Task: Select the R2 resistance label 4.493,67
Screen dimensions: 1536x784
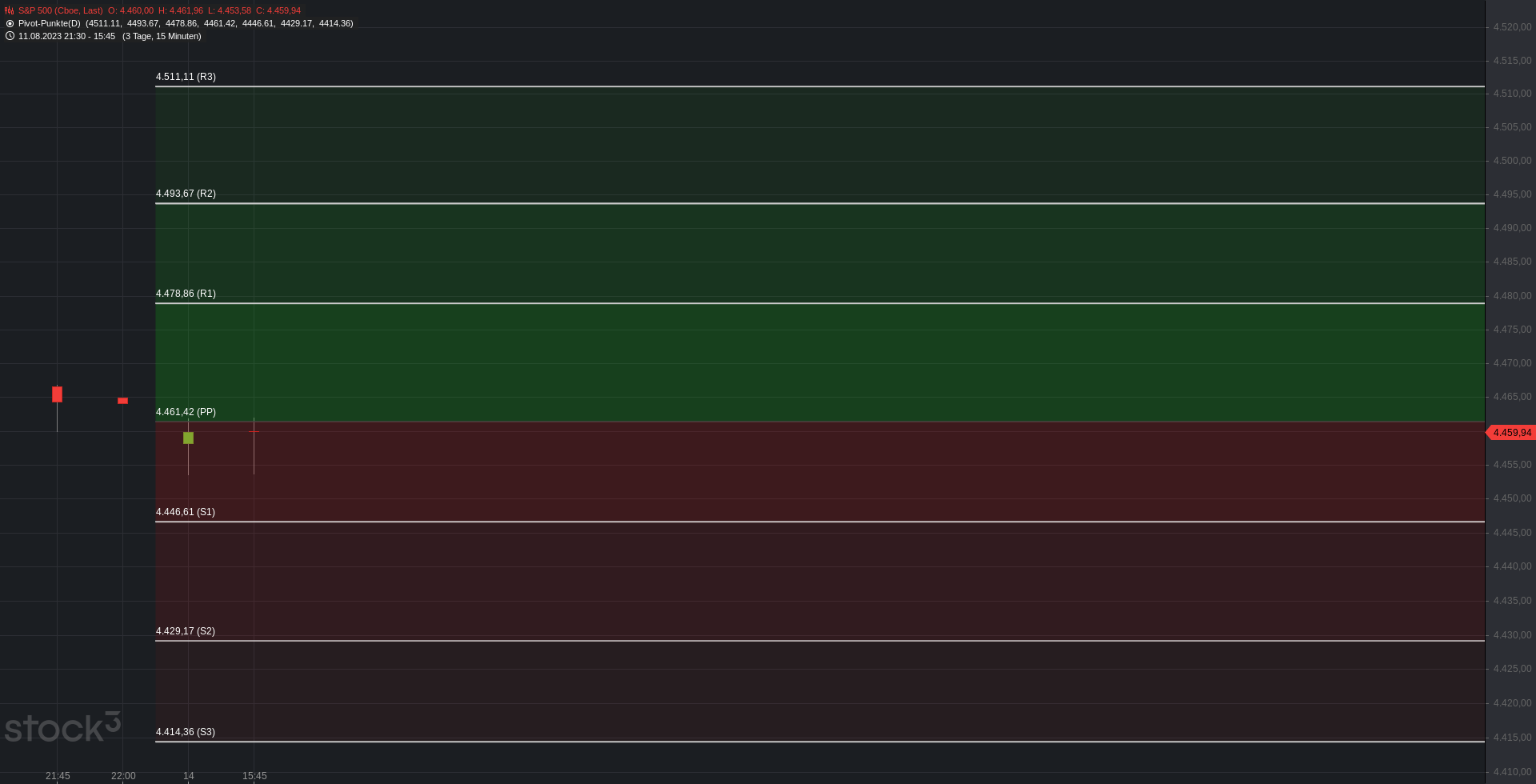Action: tap(186, 194)
